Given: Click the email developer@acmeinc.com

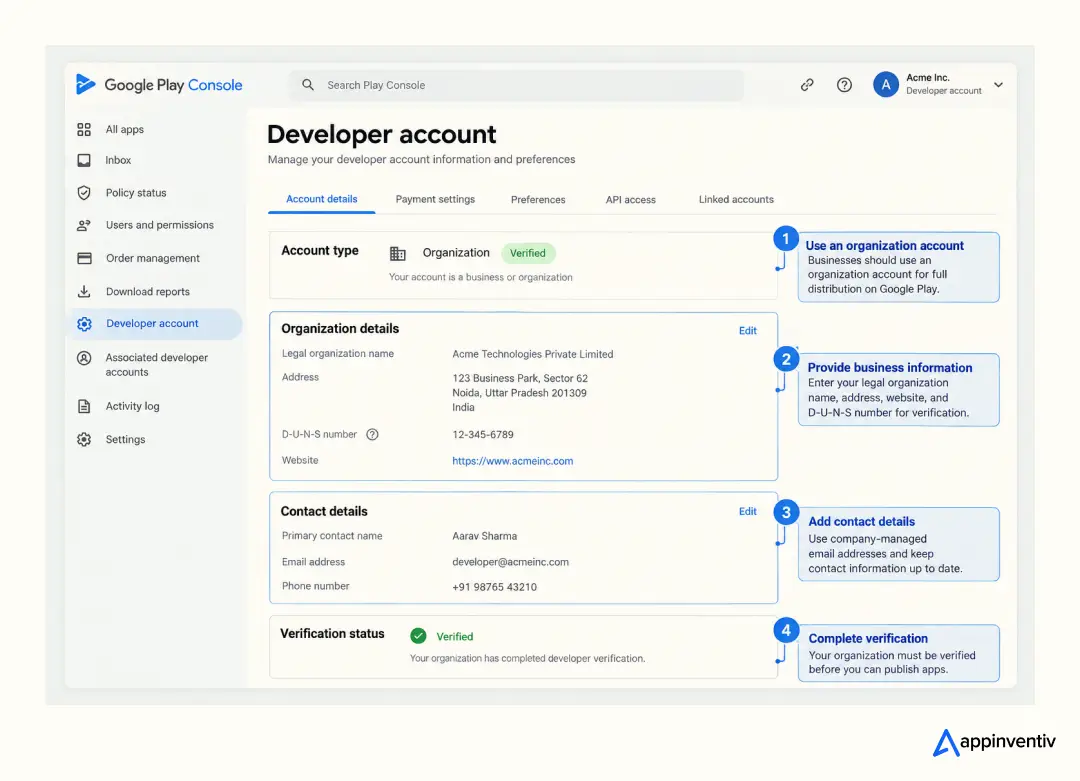Looking at the screenshot, I should pyautogui.click(x=510, y=562).
